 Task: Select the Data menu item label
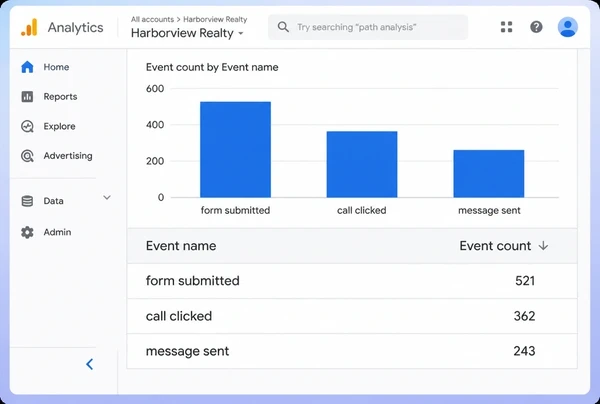(53, 201)
